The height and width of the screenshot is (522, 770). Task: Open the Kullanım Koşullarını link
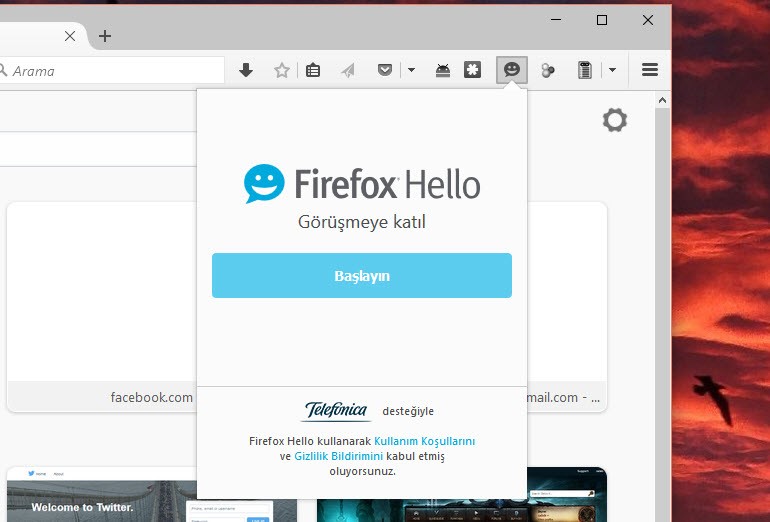[425, 441]
